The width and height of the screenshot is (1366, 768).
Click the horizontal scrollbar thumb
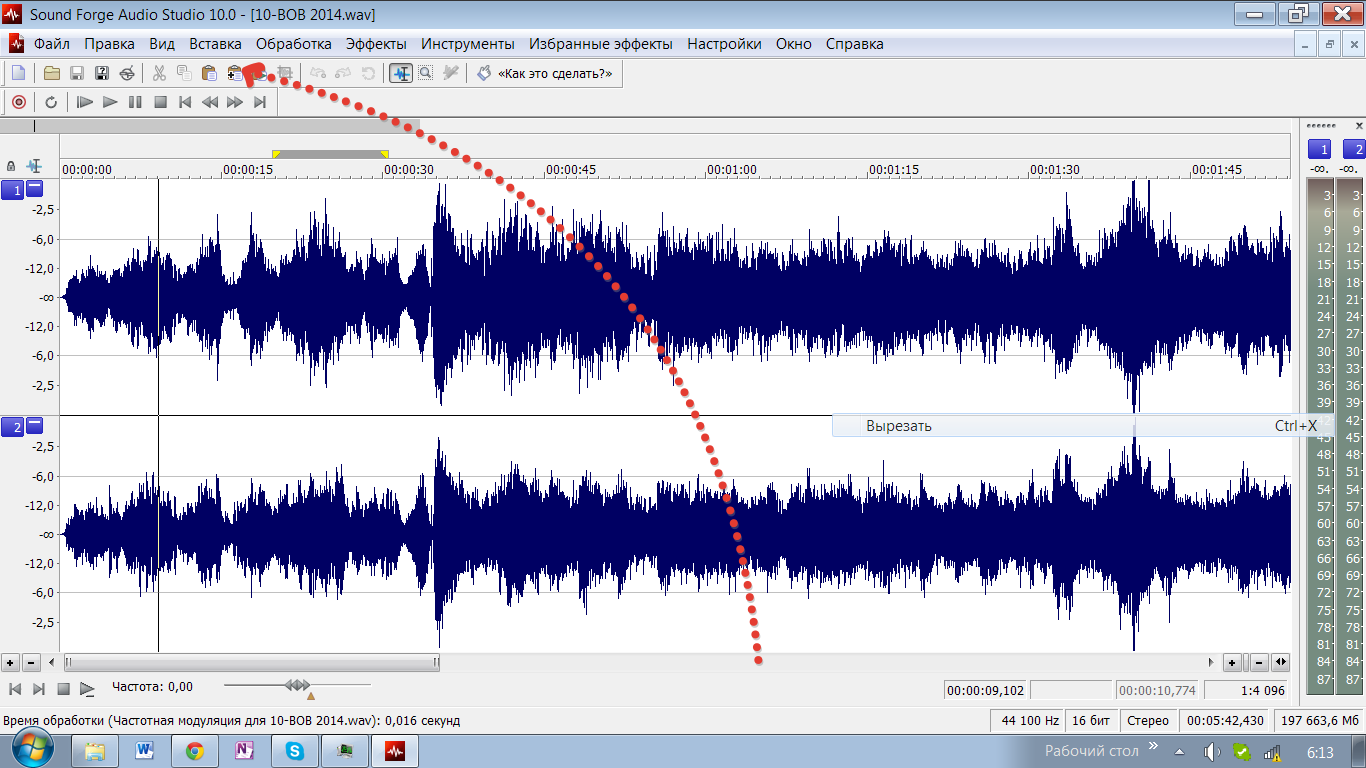tap(252, 662)
